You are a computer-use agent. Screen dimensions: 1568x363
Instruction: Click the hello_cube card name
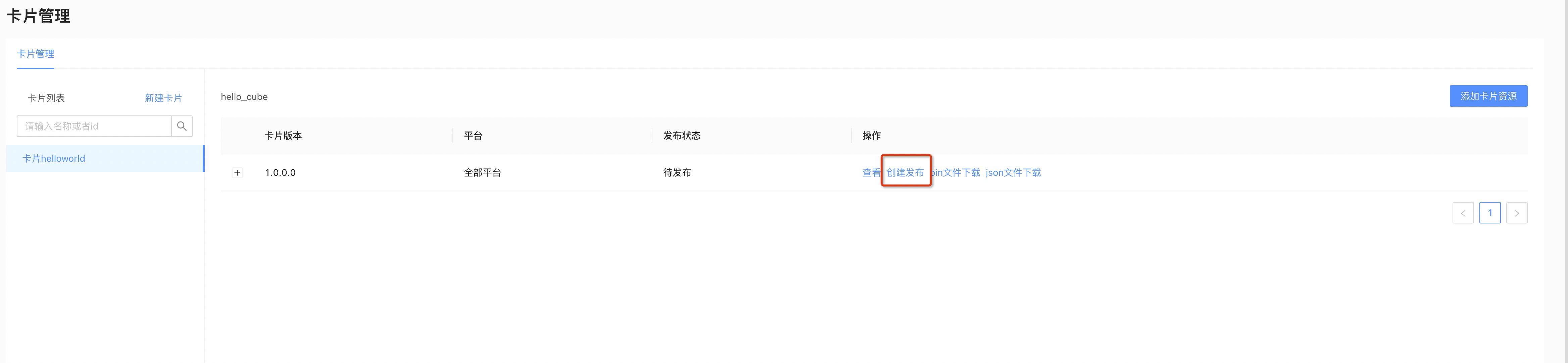tap(244, 97)
